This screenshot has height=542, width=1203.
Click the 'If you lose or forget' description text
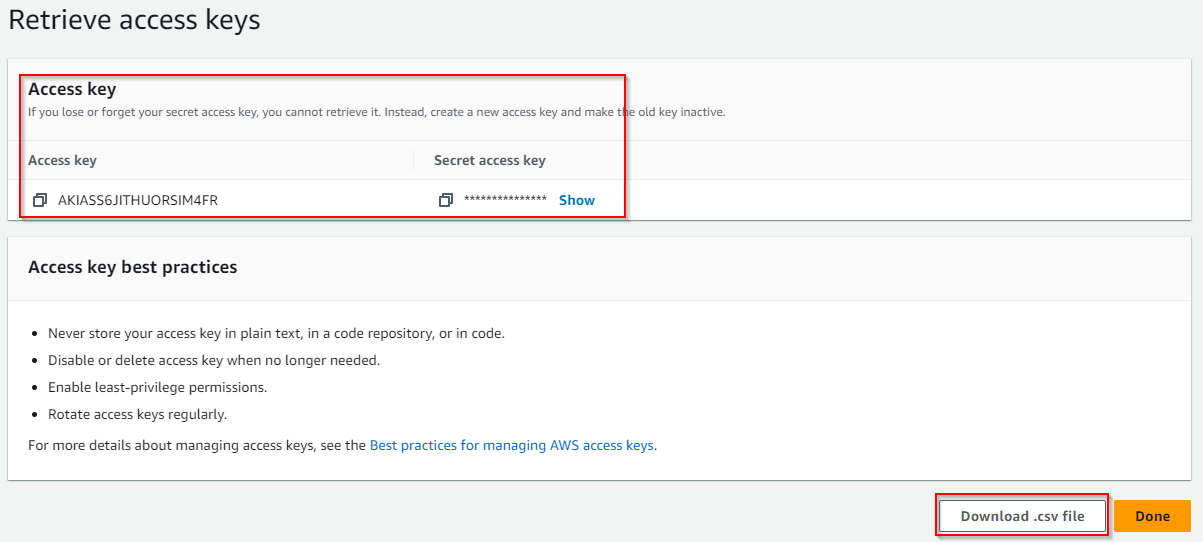376,112
